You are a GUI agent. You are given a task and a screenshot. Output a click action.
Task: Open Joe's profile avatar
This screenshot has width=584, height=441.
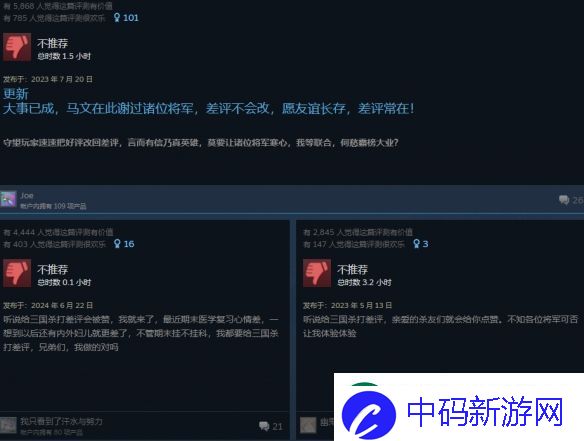tap(8, 200)
